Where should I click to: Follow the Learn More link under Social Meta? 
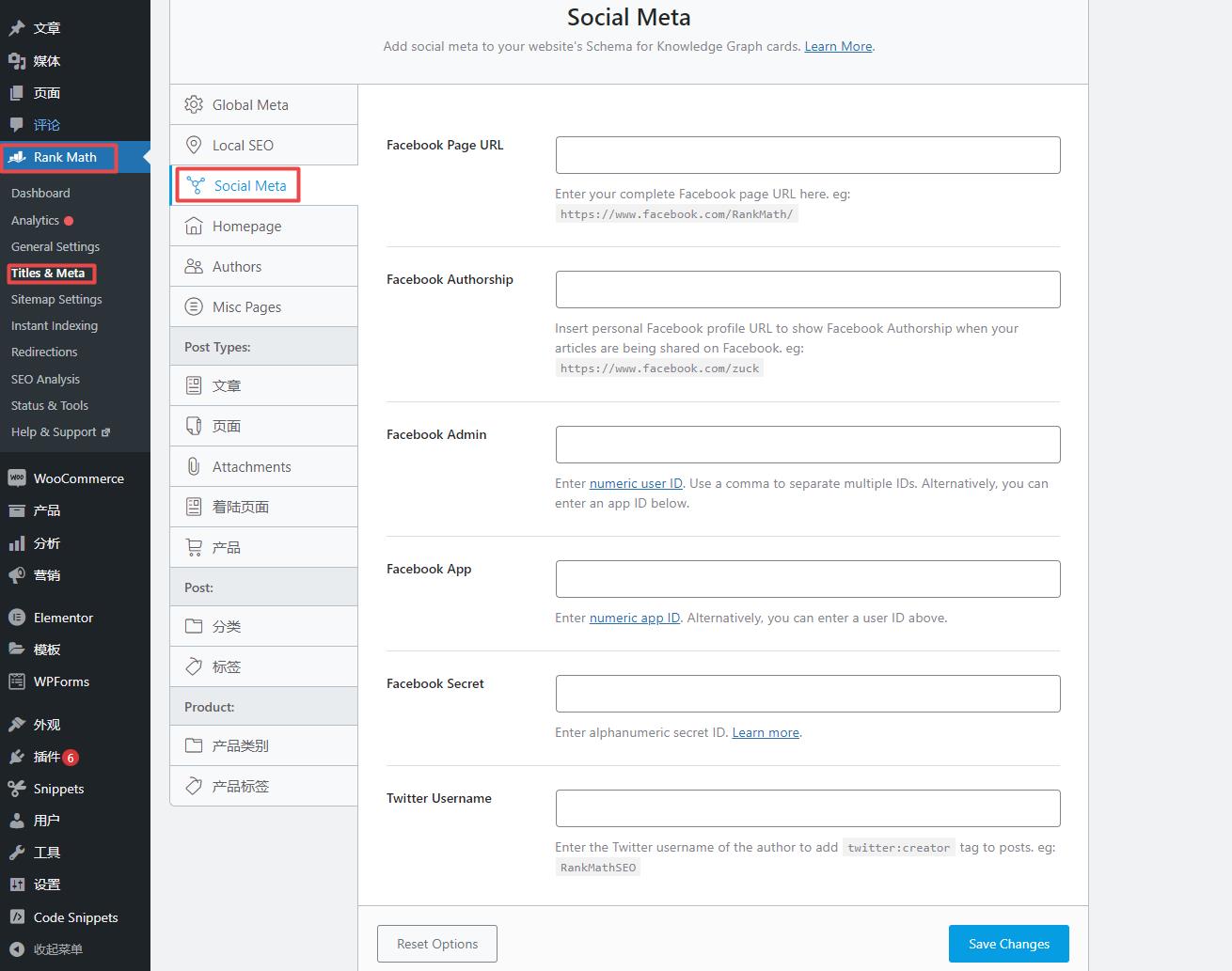coord(838,46)
